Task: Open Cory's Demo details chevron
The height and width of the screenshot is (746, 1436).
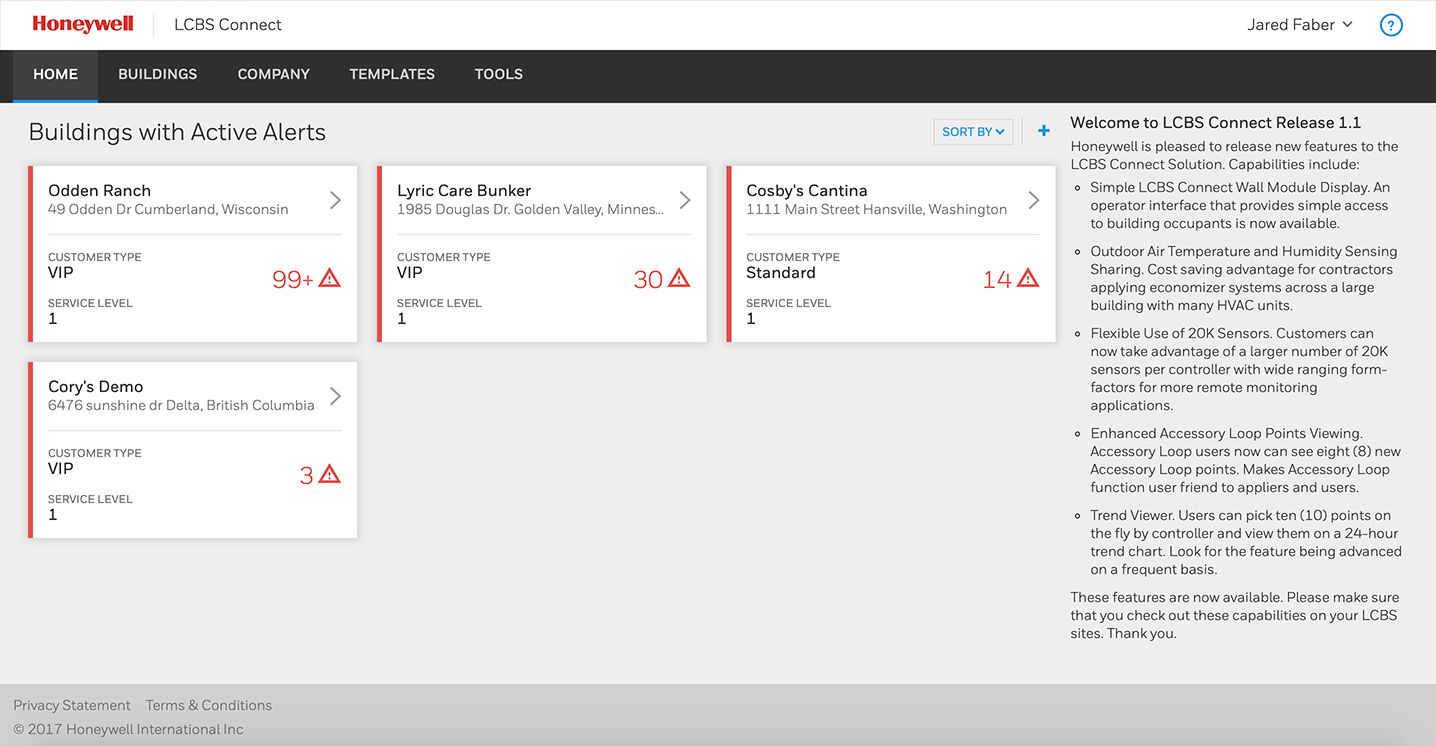Action: (x=336, y=396)
